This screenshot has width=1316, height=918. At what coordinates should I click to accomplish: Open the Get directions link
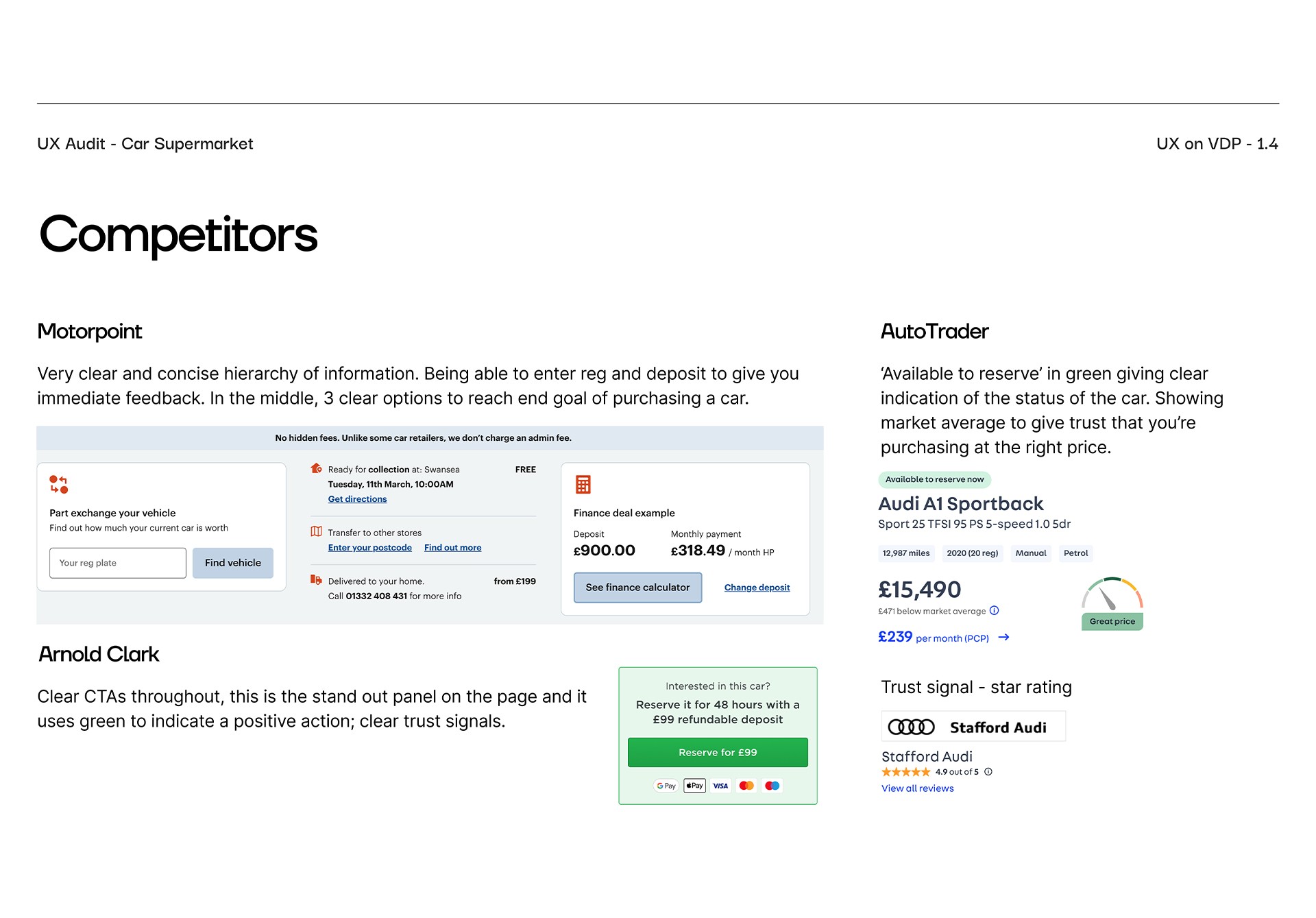point(357,499)
